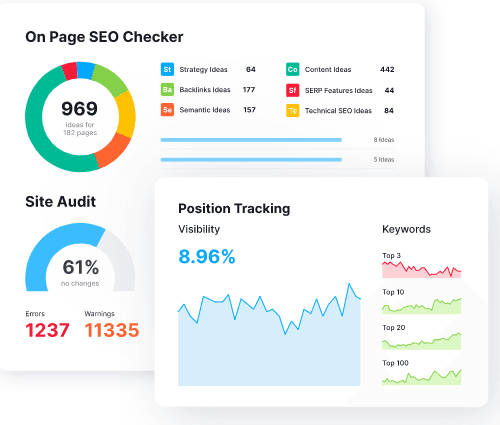Select the Technical SEO Ideas label

point(338,111)
